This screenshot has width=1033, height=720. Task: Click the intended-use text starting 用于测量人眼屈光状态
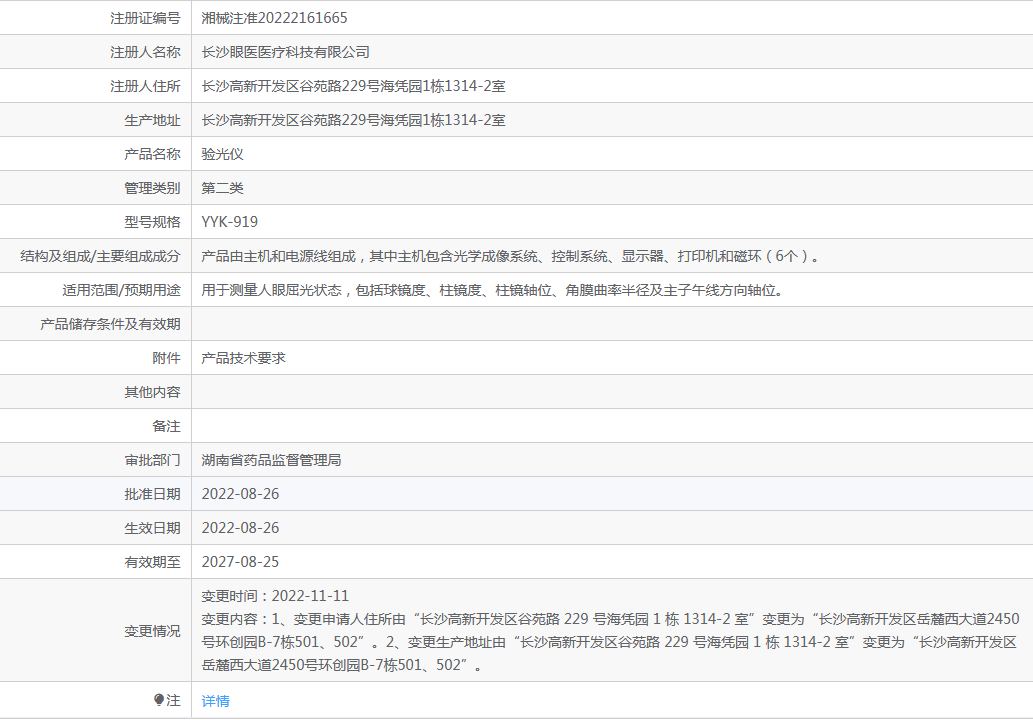[x=492, y=291]
